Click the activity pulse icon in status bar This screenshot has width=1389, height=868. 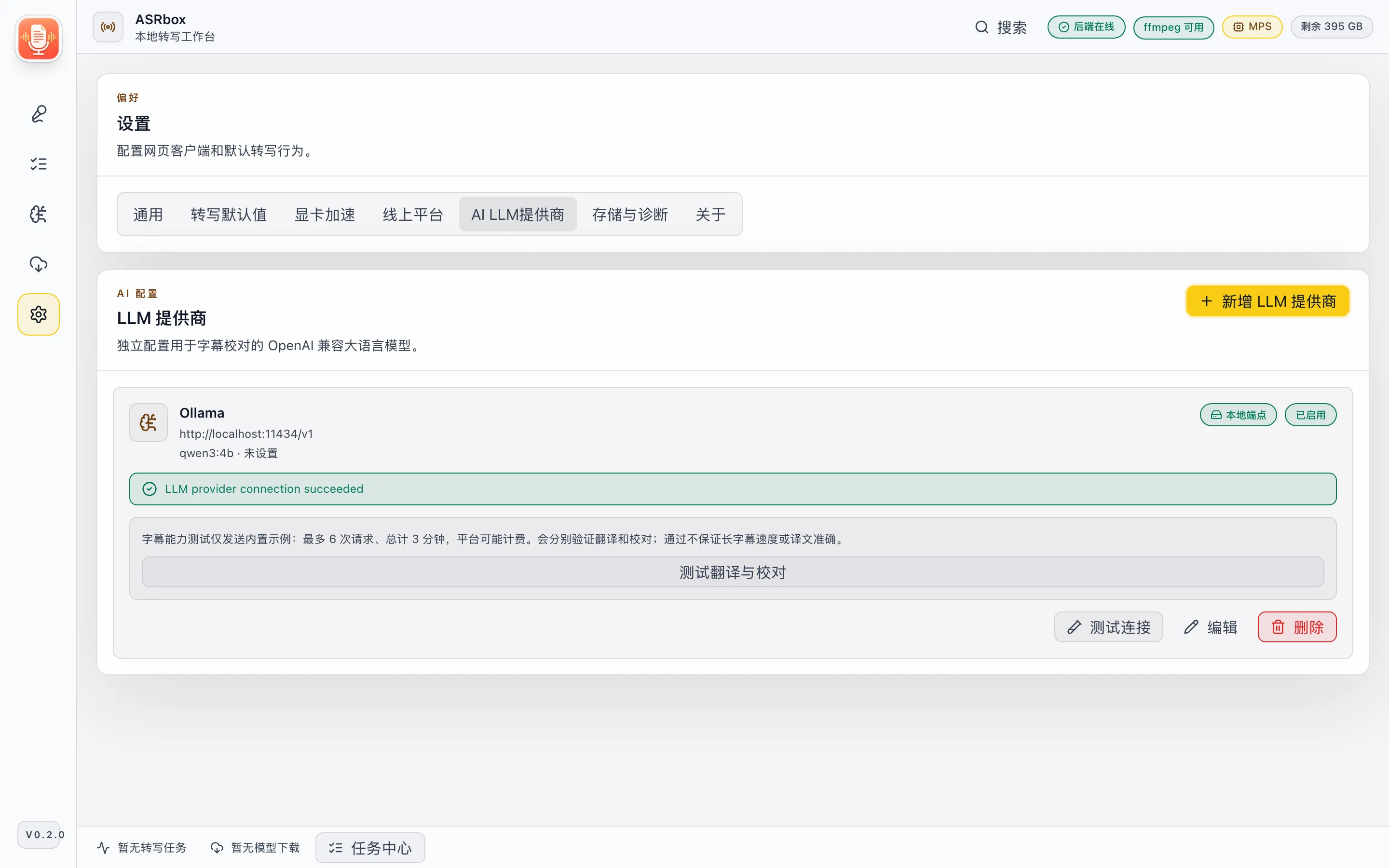103,847
